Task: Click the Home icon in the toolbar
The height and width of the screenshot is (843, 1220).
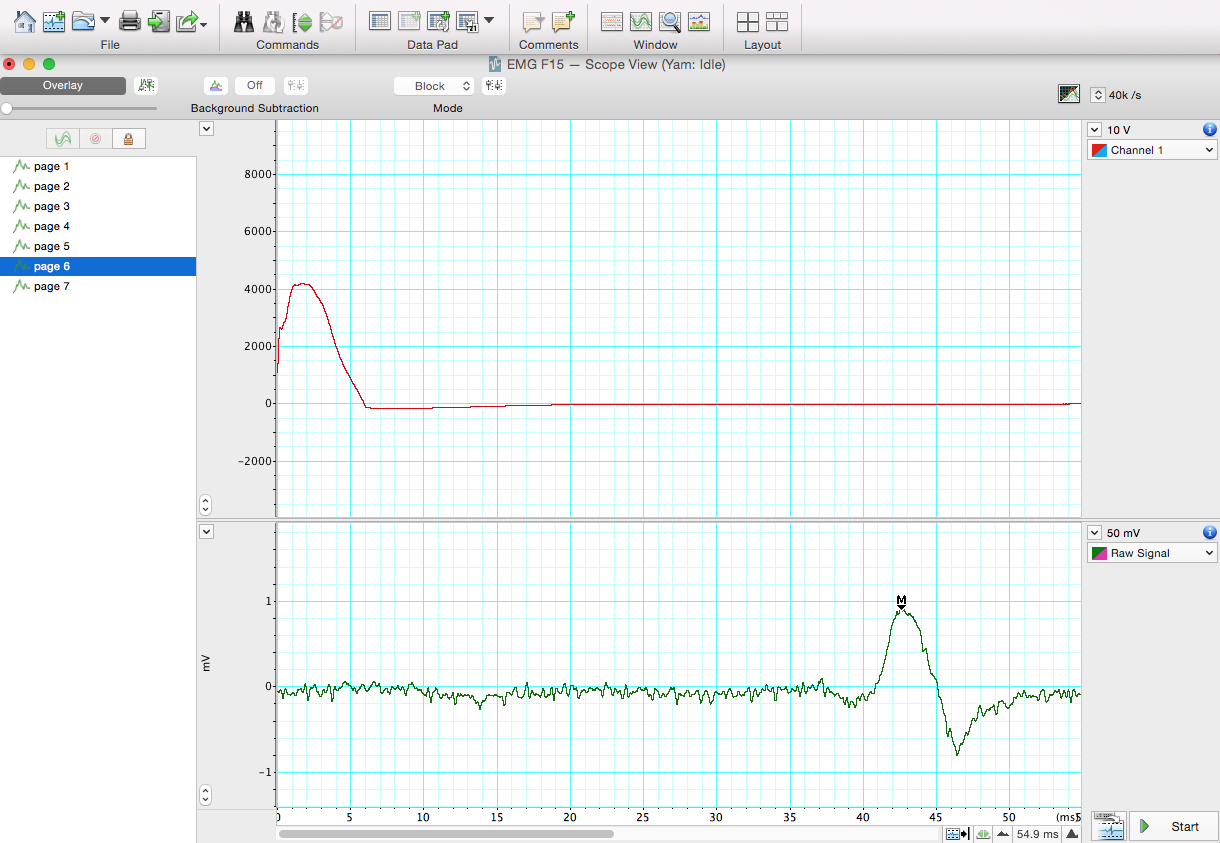Action: click(25, 20)
